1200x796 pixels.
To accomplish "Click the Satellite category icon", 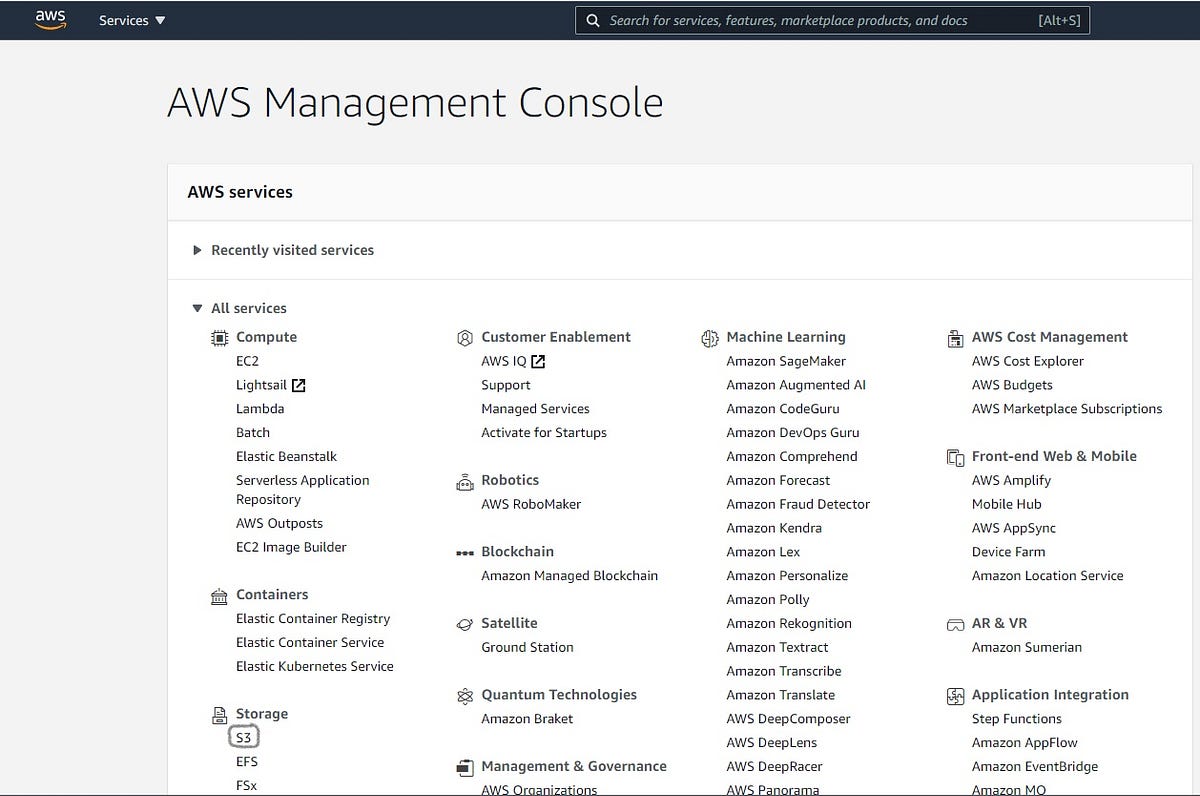I will pos(464,623).
